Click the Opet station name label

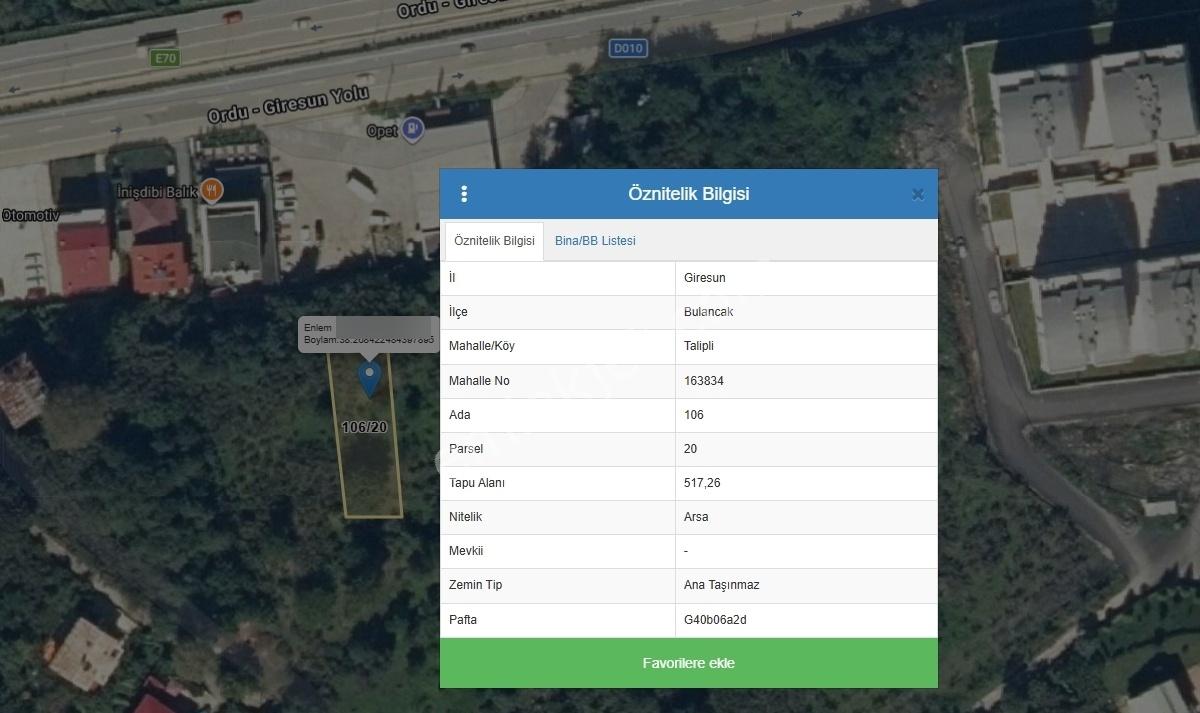[x=381, y=131]
